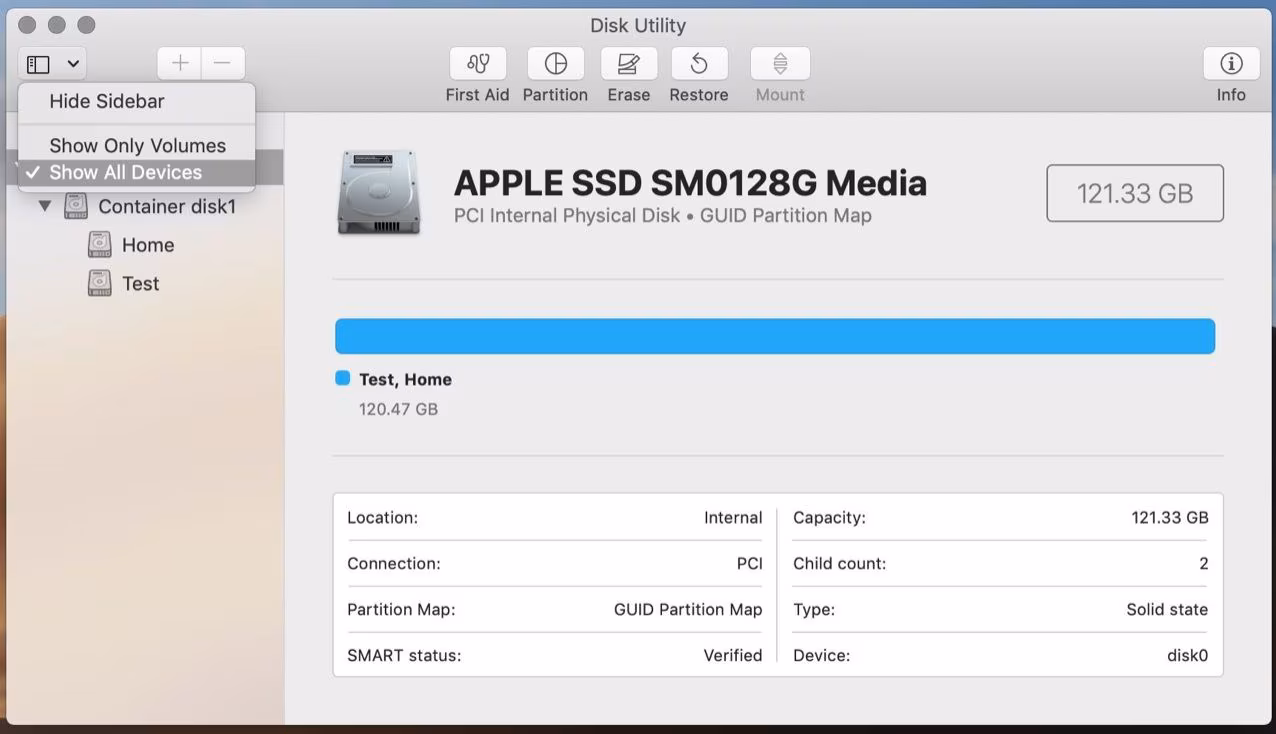The image size is (1276, 734).
Task: Click the SMART status label
Action: [x=404, y=656]
